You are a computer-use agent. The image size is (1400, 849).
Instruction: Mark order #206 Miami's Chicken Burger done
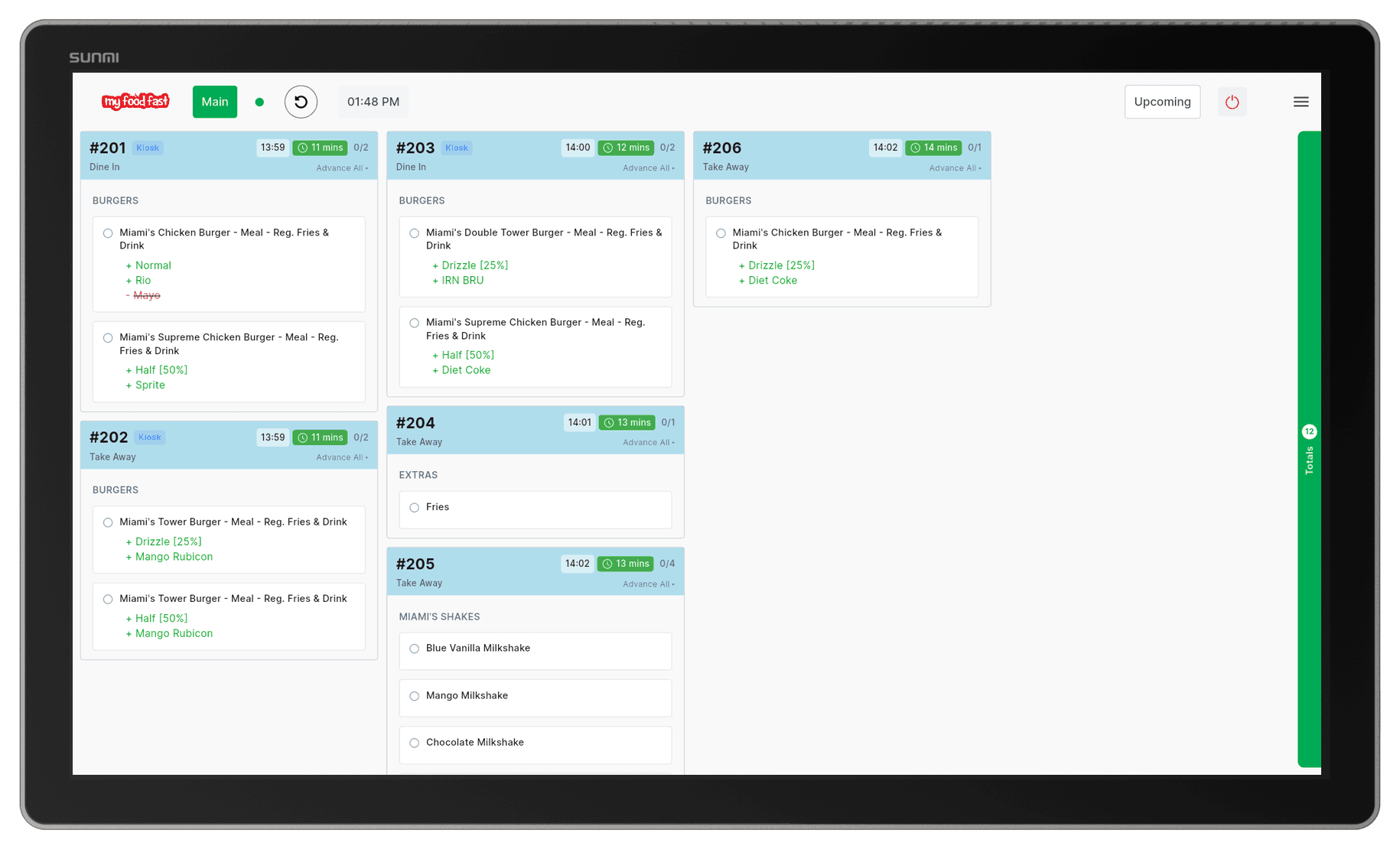point(721,233)
